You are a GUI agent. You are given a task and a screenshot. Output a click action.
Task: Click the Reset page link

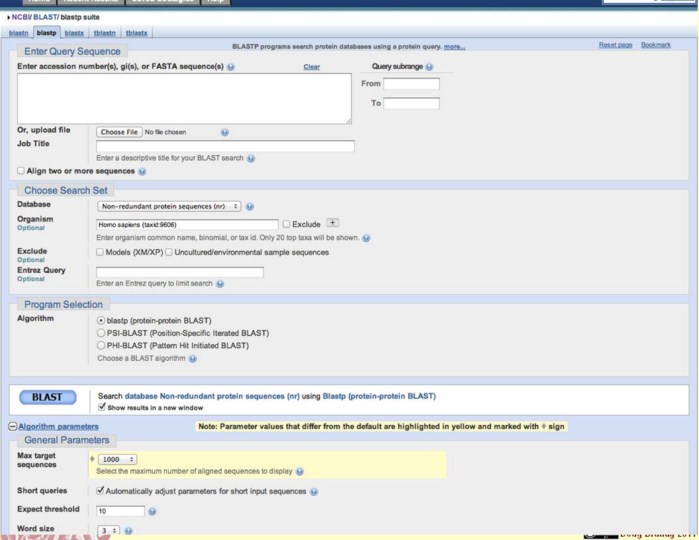[615, 45]
